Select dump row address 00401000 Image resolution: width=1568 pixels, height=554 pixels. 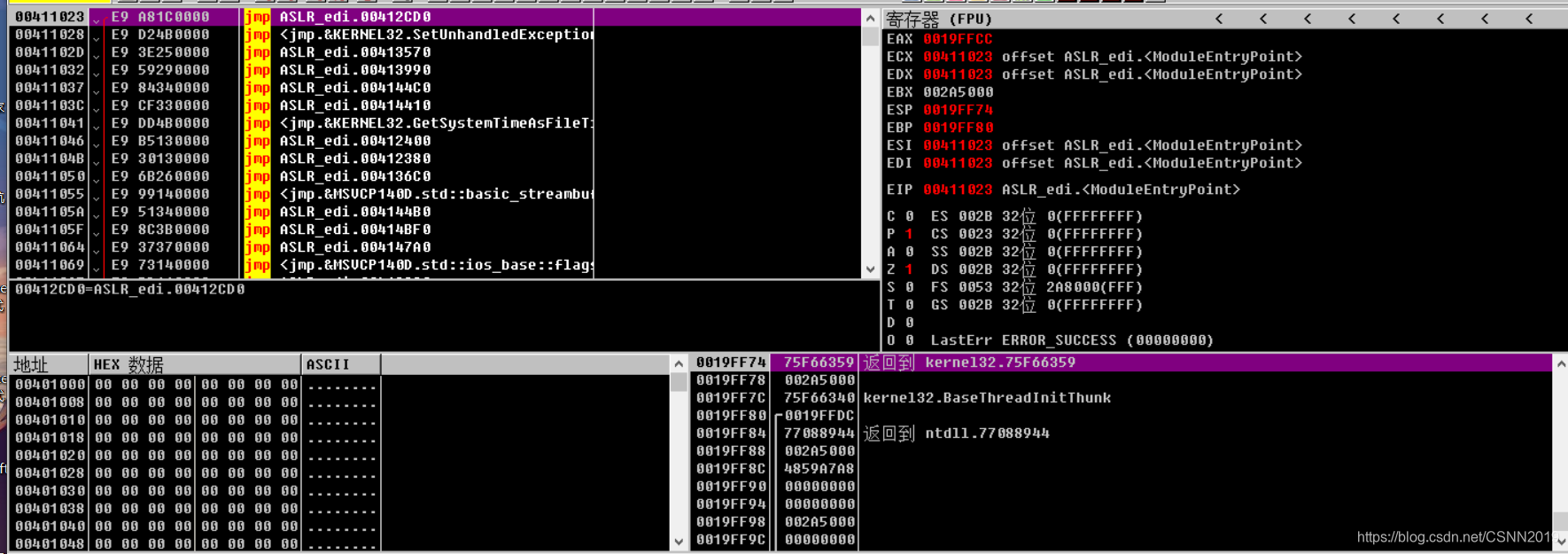point(50,385)
